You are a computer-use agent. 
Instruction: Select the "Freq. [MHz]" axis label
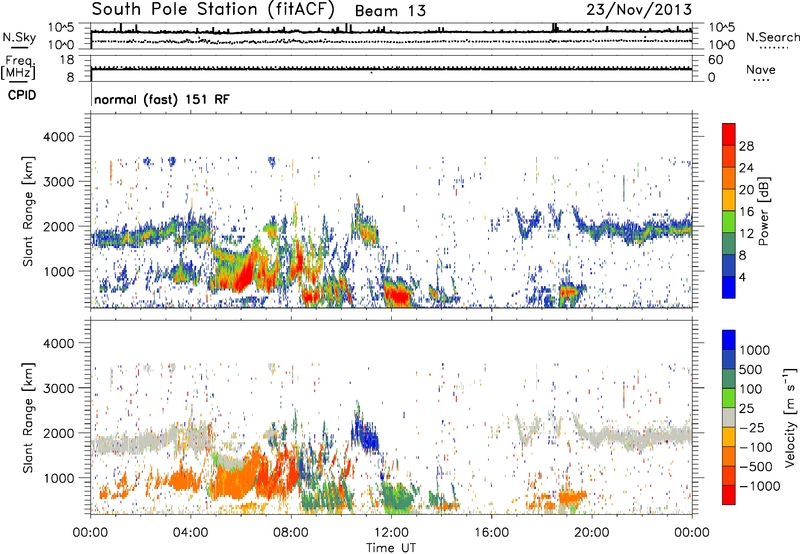(18, 68)
